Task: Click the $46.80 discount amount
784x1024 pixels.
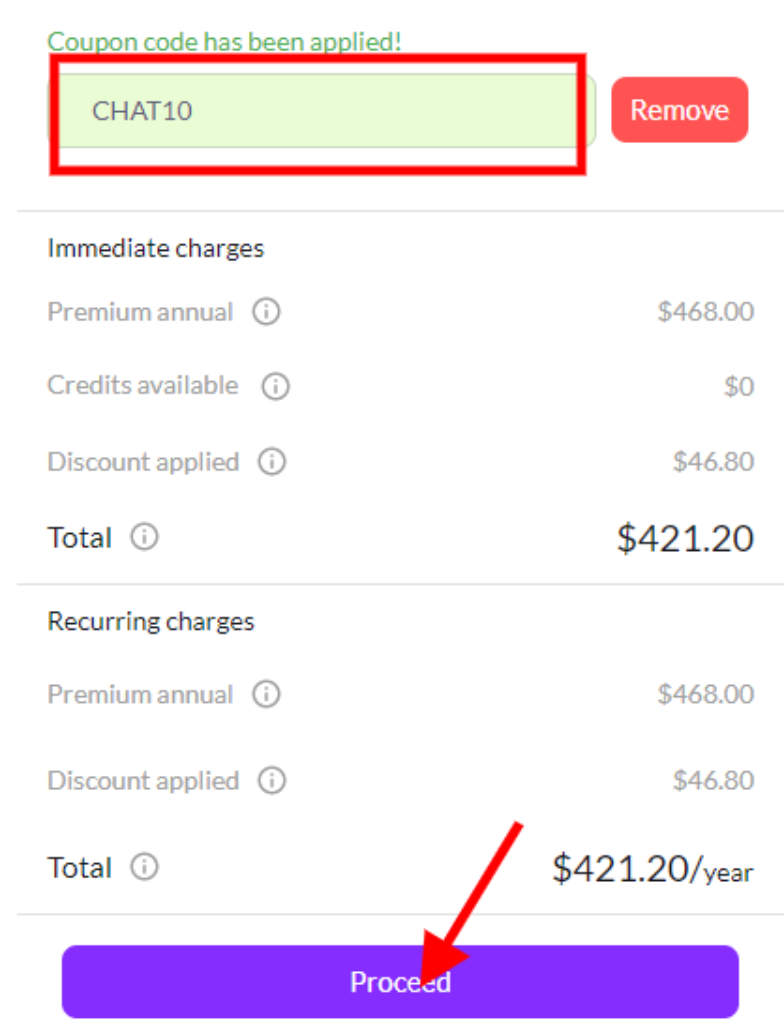Action: [716, 462]
